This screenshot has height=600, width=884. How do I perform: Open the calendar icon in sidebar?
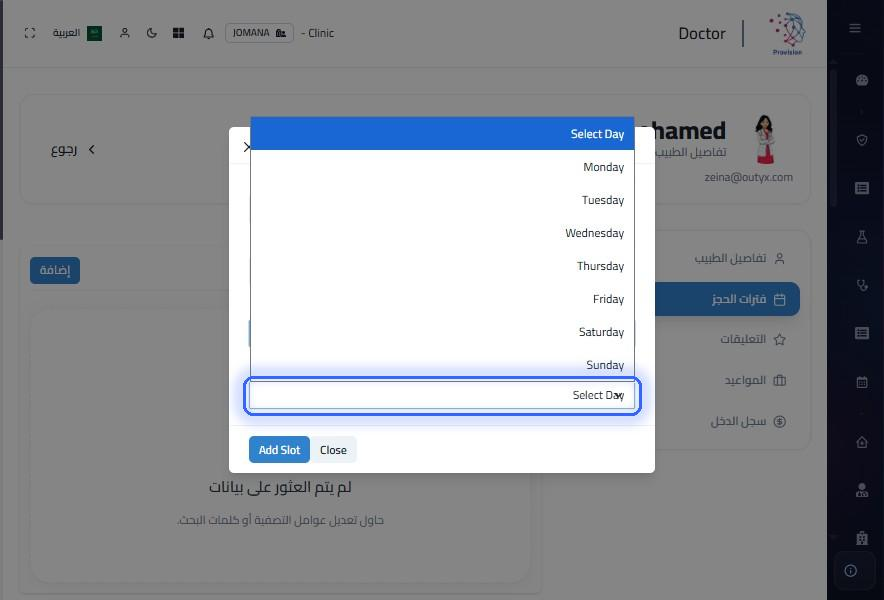point(862,382)
